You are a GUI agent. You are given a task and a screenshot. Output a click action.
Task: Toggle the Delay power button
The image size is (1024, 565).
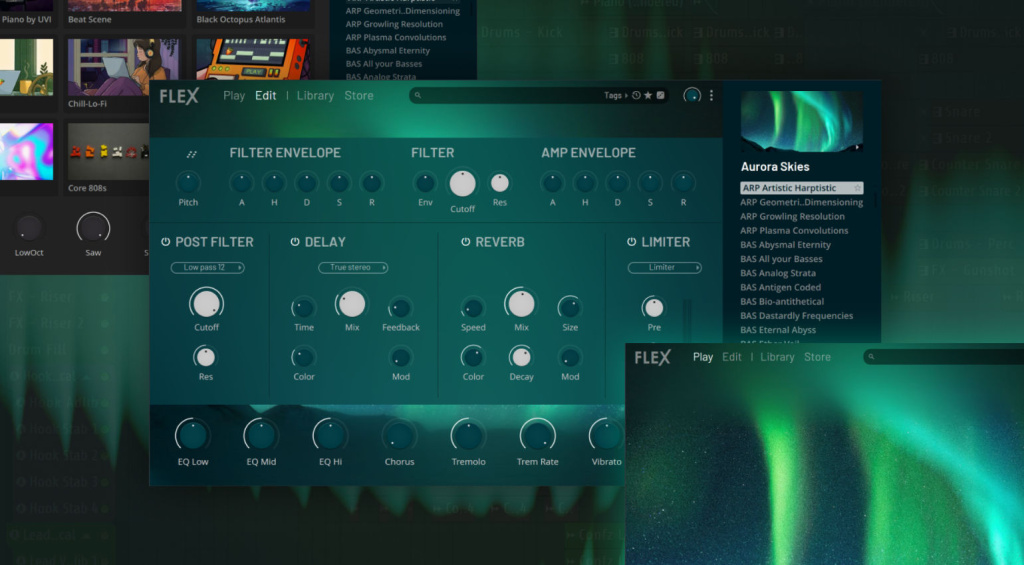[x=295, y=242]
